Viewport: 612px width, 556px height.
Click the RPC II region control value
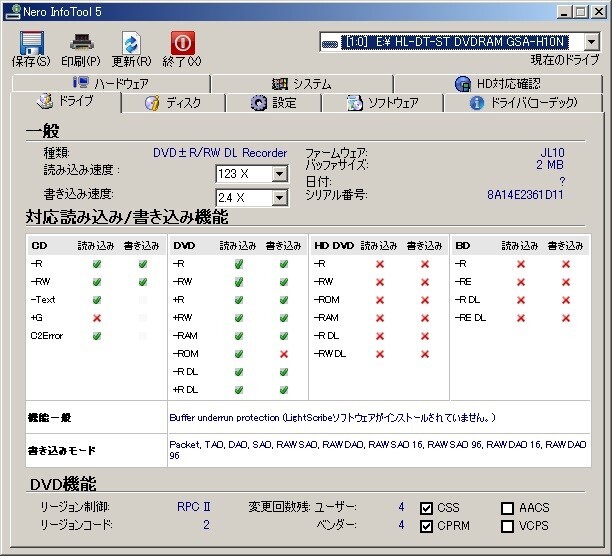pos(194,507)
